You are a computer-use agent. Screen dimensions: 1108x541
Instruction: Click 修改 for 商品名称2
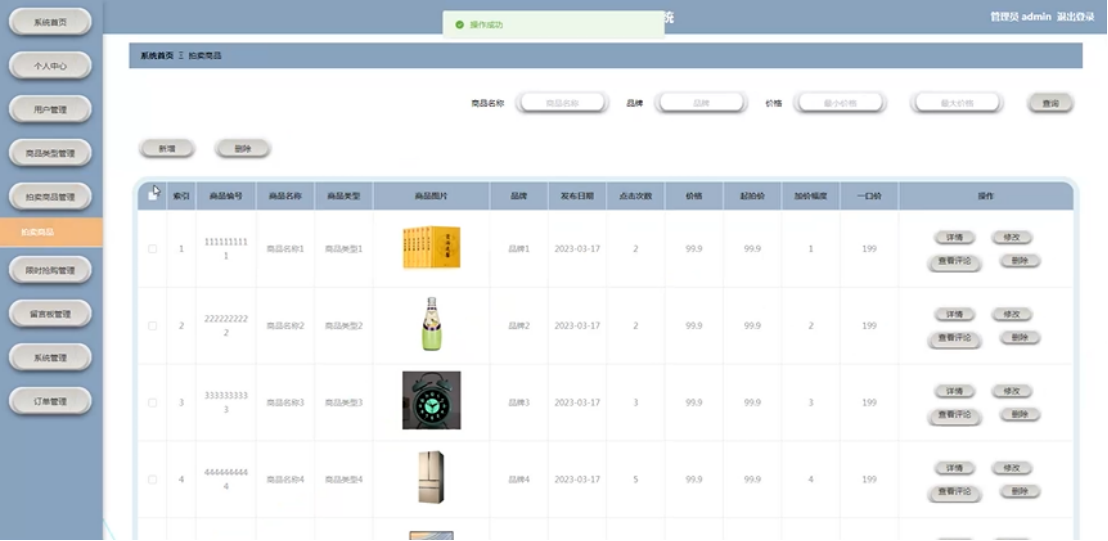tap(1011, 314)
